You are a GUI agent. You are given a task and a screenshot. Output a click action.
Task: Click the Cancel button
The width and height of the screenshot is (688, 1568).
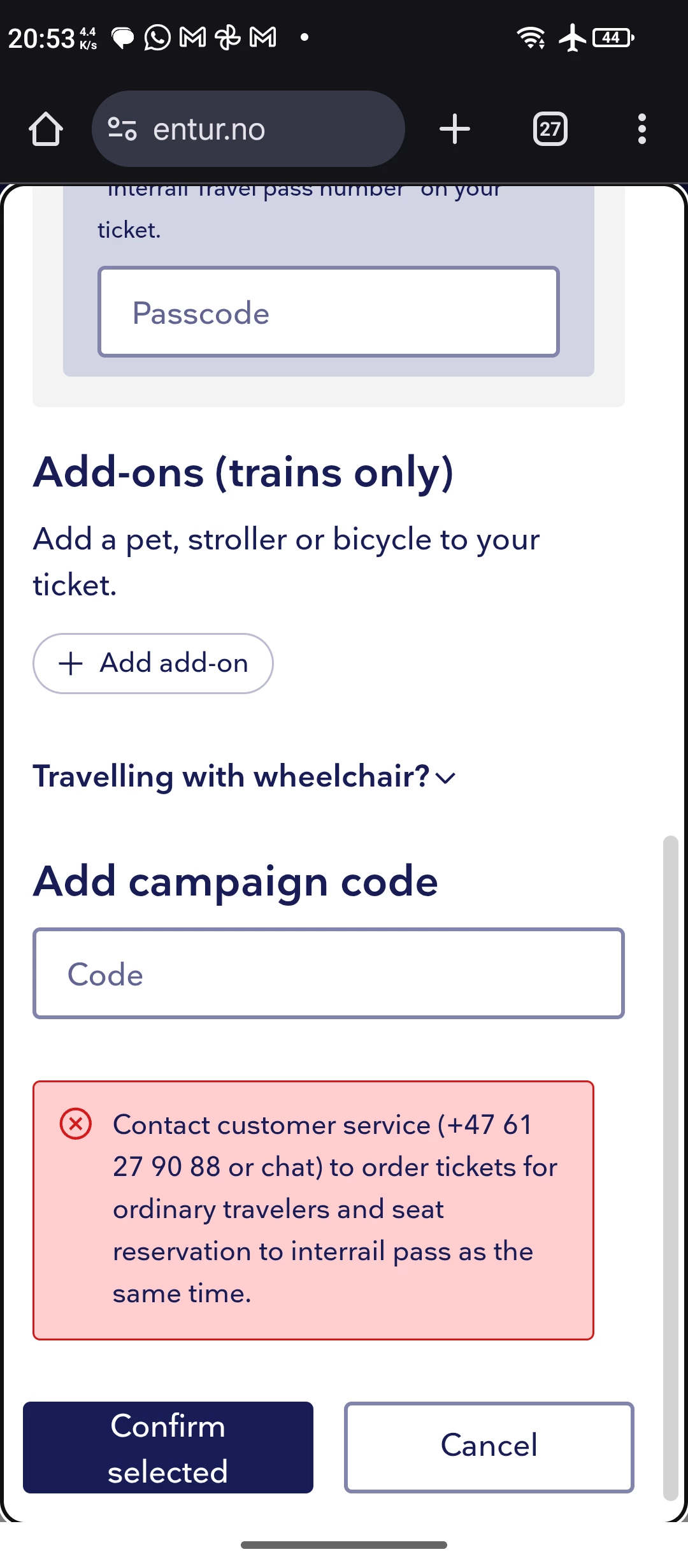[489, 1448]
